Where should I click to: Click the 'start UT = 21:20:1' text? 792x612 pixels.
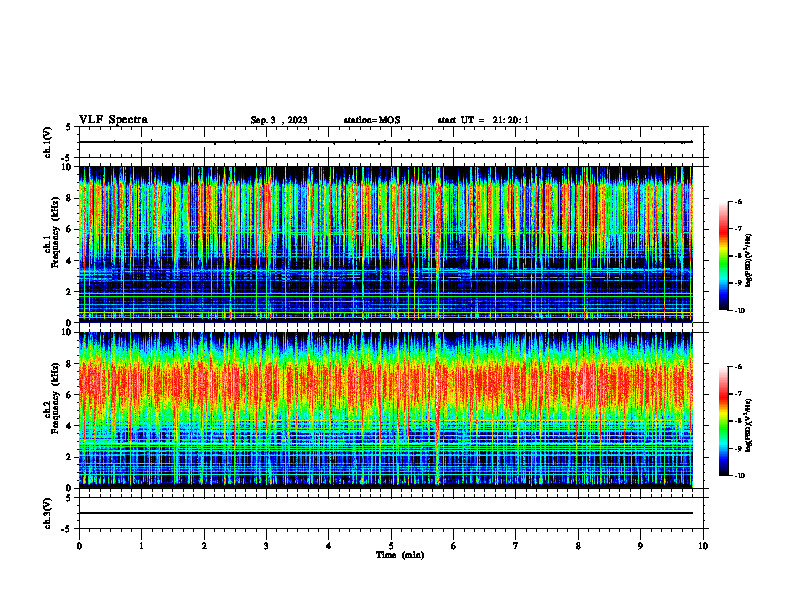coord(483,120)
